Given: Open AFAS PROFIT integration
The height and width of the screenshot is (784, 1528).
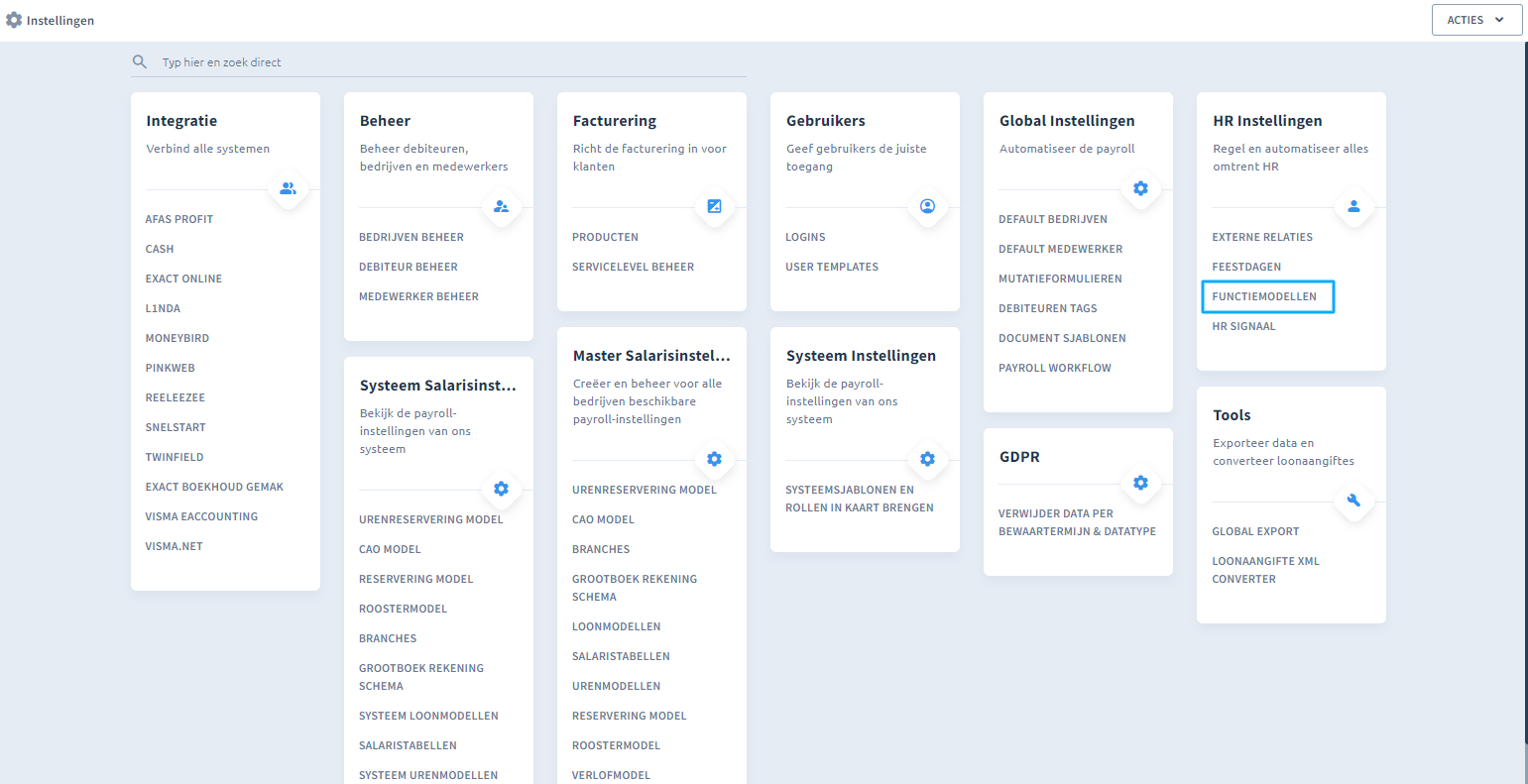Looking at the screenshot, I should [x=179, y=219].
